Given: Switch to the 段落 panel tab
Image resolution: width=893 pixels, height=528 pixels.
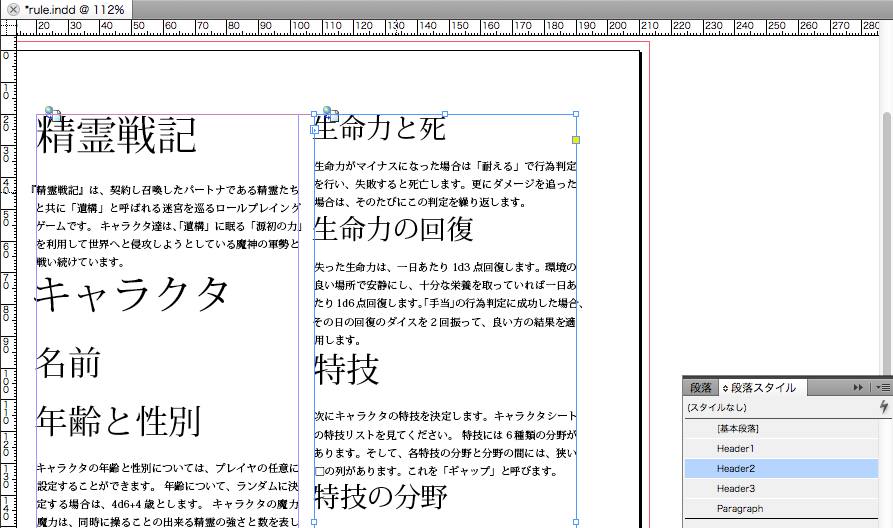Looking at the screenshot, I should (701, 388).
